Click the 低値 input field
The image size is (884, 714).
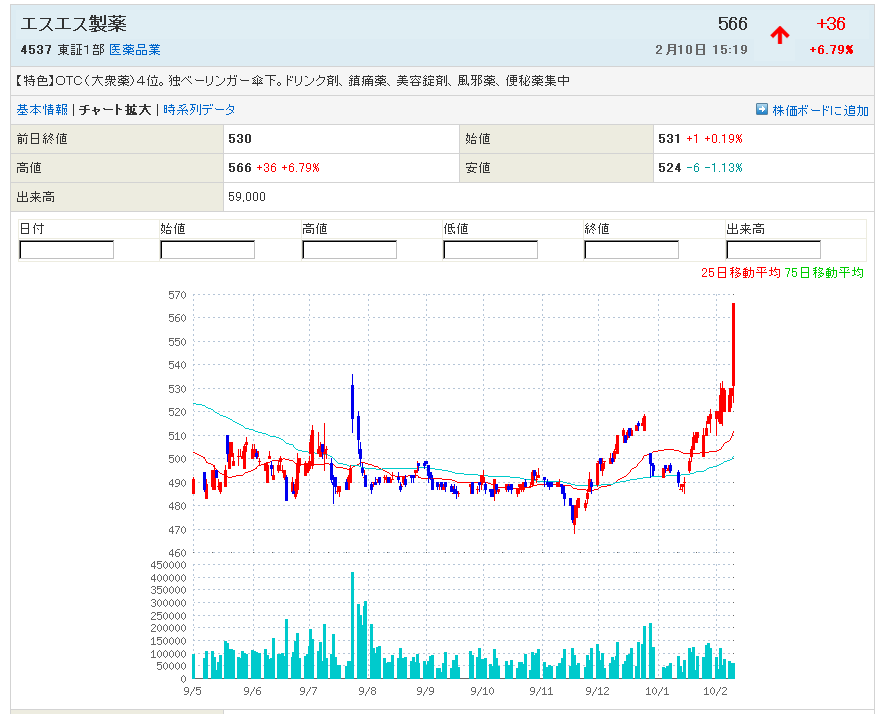[x=490, y=249]
